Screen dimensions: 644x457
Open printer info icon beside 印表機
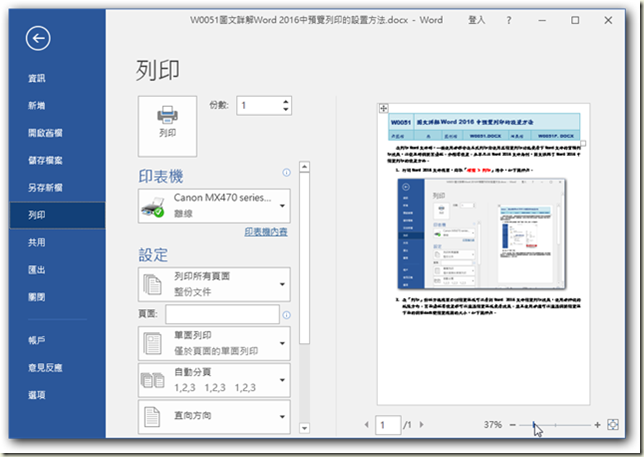(286, 172)
